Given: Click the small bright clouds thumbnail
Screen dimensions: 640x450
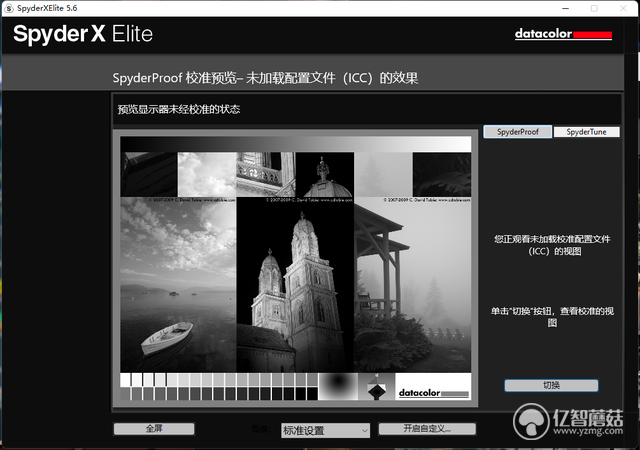Looking at the screenshot, I should click(207, 174).
